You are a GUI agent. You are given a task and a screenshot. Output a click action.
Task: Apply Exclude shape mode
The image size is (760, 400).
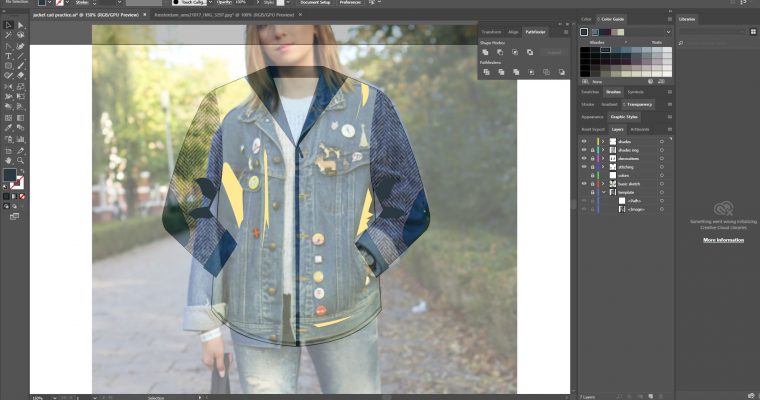(x=530, y=52)
